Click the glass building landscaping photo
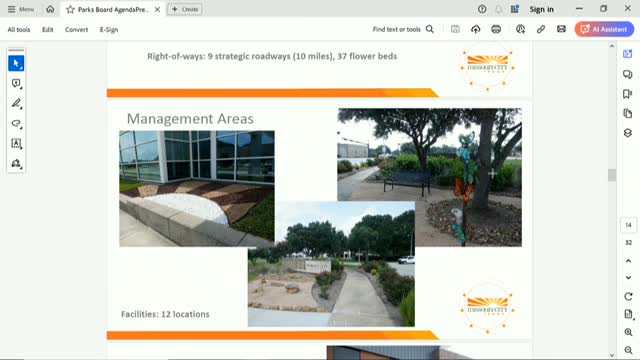640x360 pixels. pyautogui.click(x=197, y=189)
